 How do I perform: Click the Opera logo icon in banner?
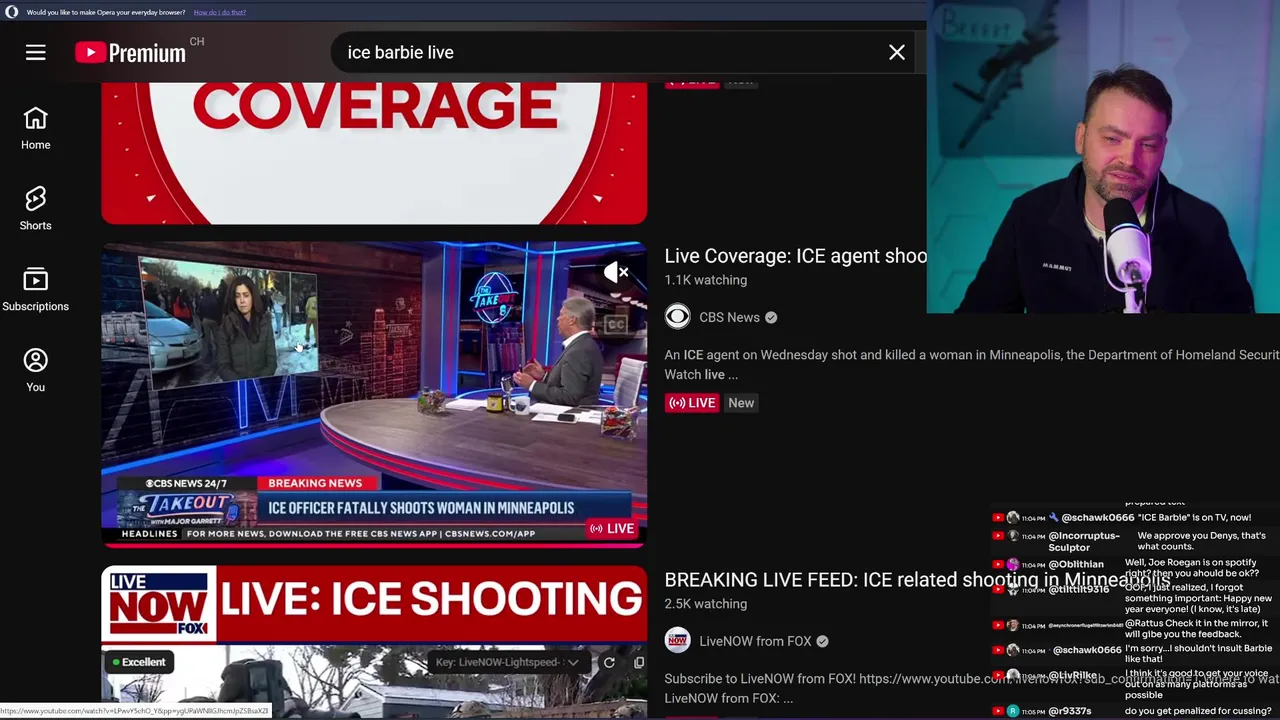pos(12,12)
